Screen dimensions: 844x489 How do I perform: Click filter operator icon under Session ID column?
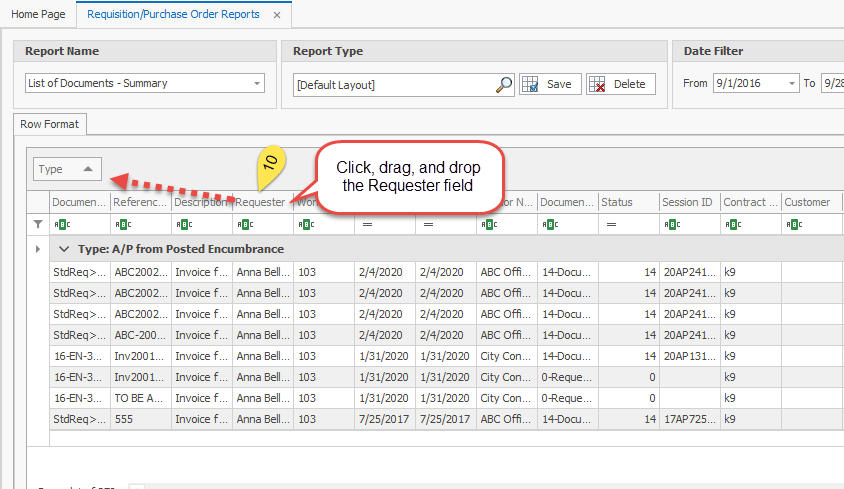pyautogui.click(x=670, y=225)
